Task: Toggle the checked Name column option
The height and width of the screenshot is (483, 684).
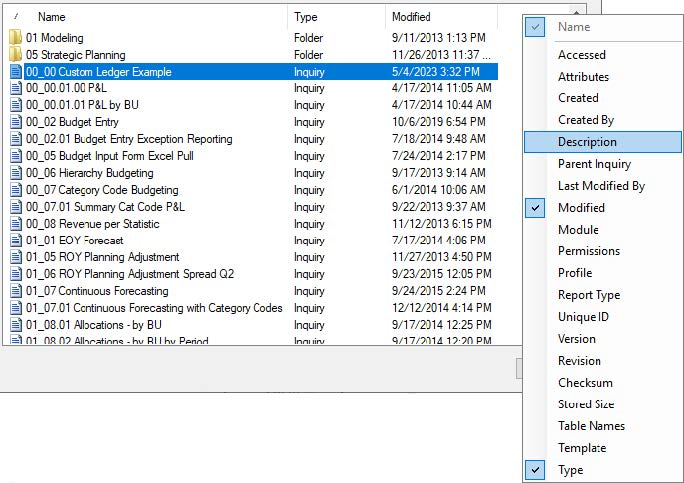Action: (x=573, y=27)
